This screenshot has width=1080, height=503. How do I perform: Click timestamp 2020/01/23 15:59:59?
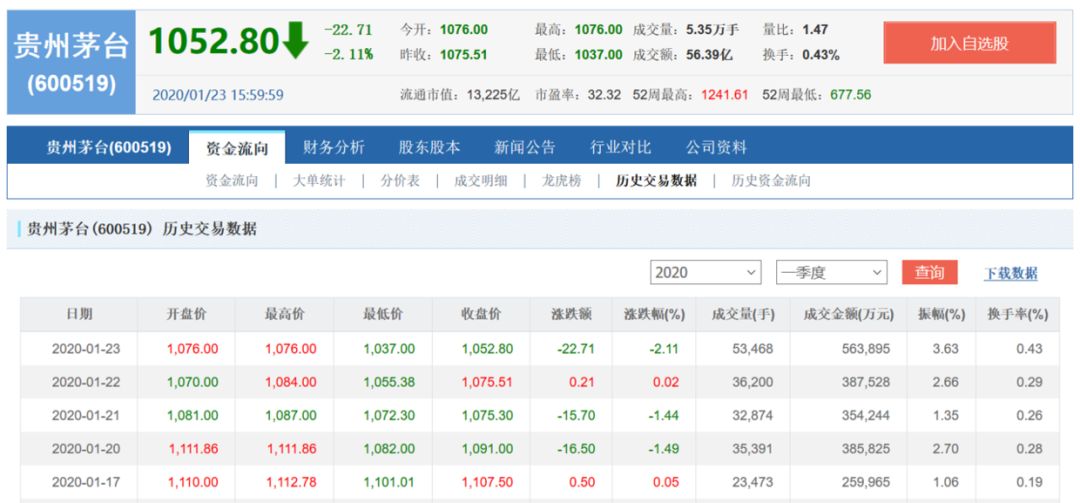tap(218, 95)
